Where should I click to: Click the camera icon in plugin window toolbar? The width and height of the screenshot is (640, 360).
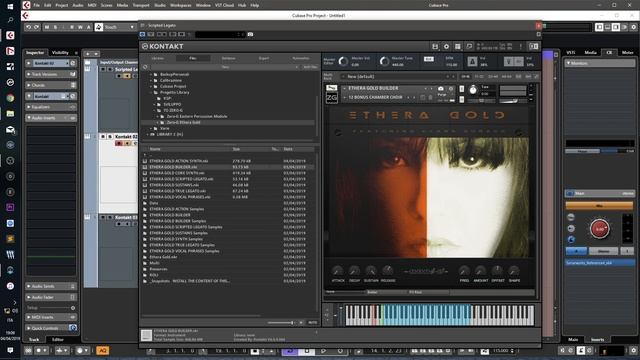click(250, 34)
